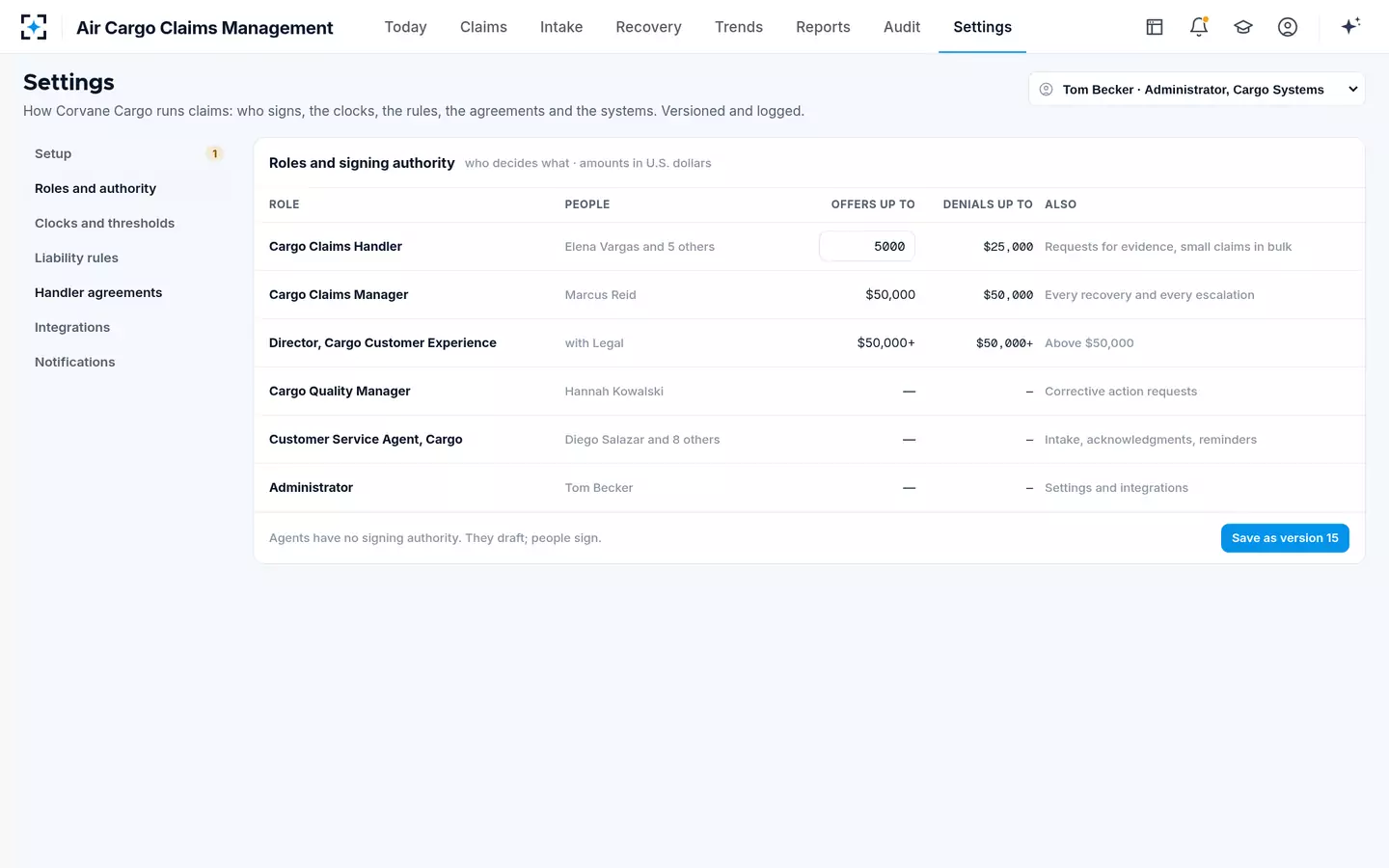This screenshot has height=868, width=1389.
Task: Open Clocks and thresholds section
Action: pyautogui.click(x=127, y=223)
